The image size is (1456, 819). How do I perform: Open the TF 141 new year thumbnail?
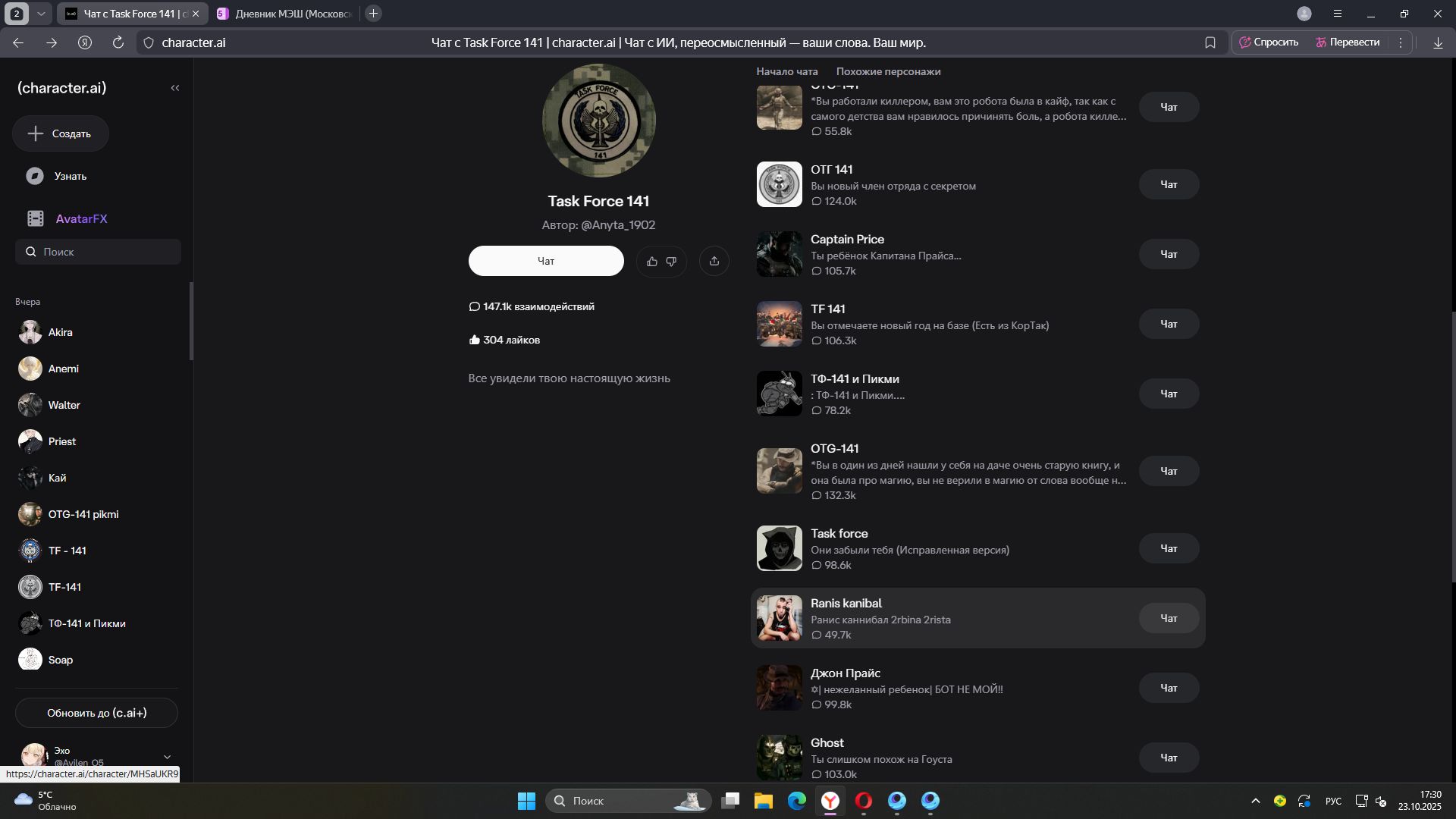click(779, 324)
